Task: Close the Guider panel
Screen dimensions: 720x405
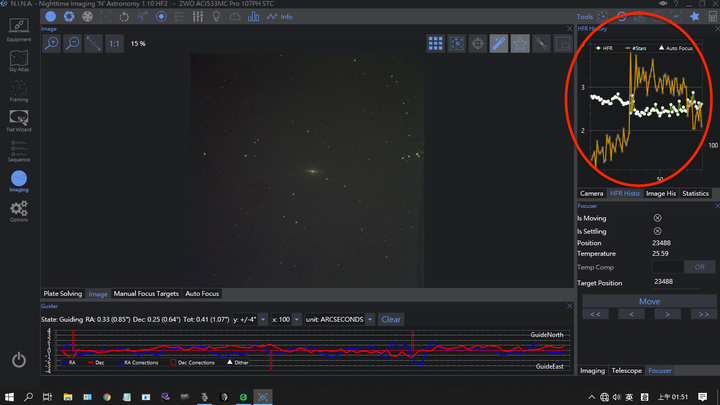Action: tap(569, 306)
